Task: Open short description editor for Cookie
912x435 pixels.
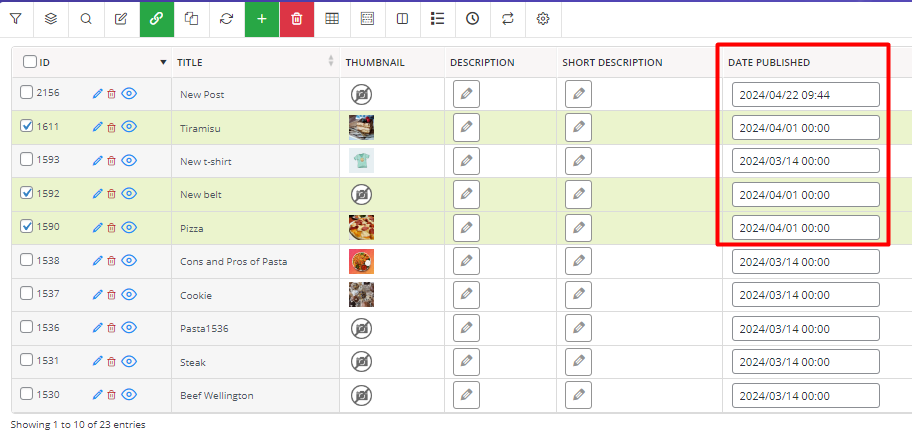Action: [x=578, y=295]
